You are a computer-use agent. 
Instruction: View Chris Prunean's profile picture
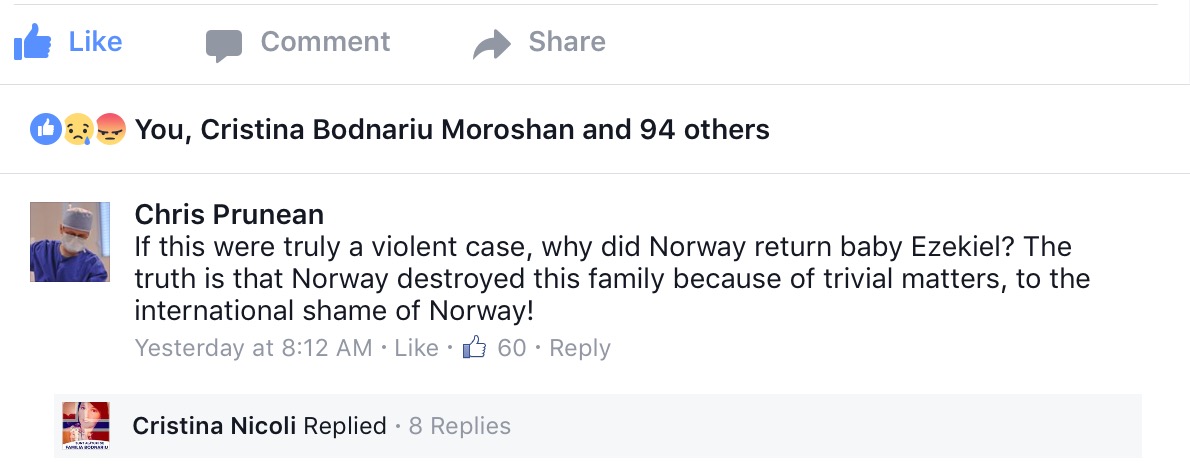pyautogui.click(x=70, y=241)
